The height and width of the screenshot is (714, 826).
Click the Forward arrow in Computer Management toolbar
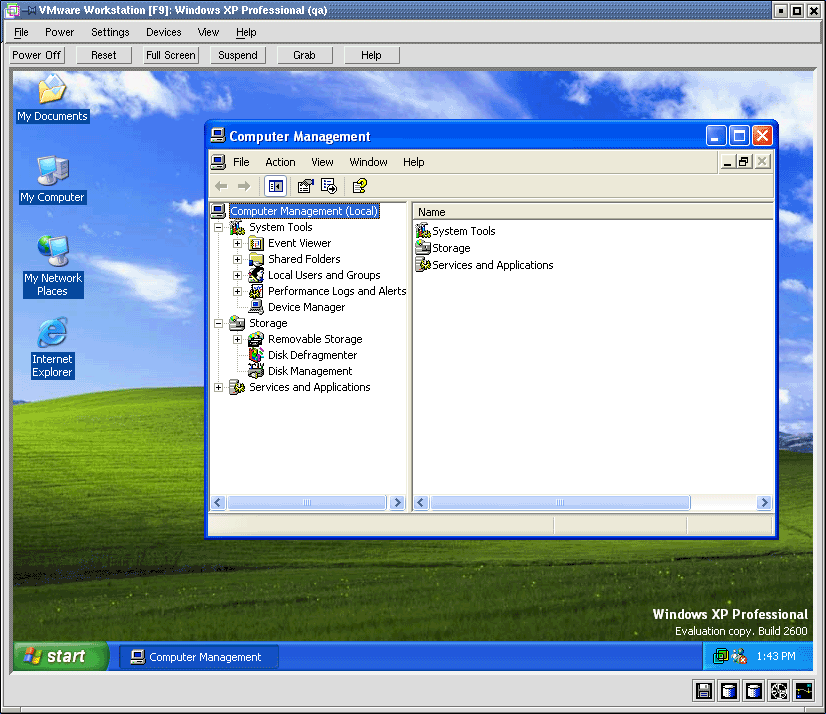coord(244,186)
